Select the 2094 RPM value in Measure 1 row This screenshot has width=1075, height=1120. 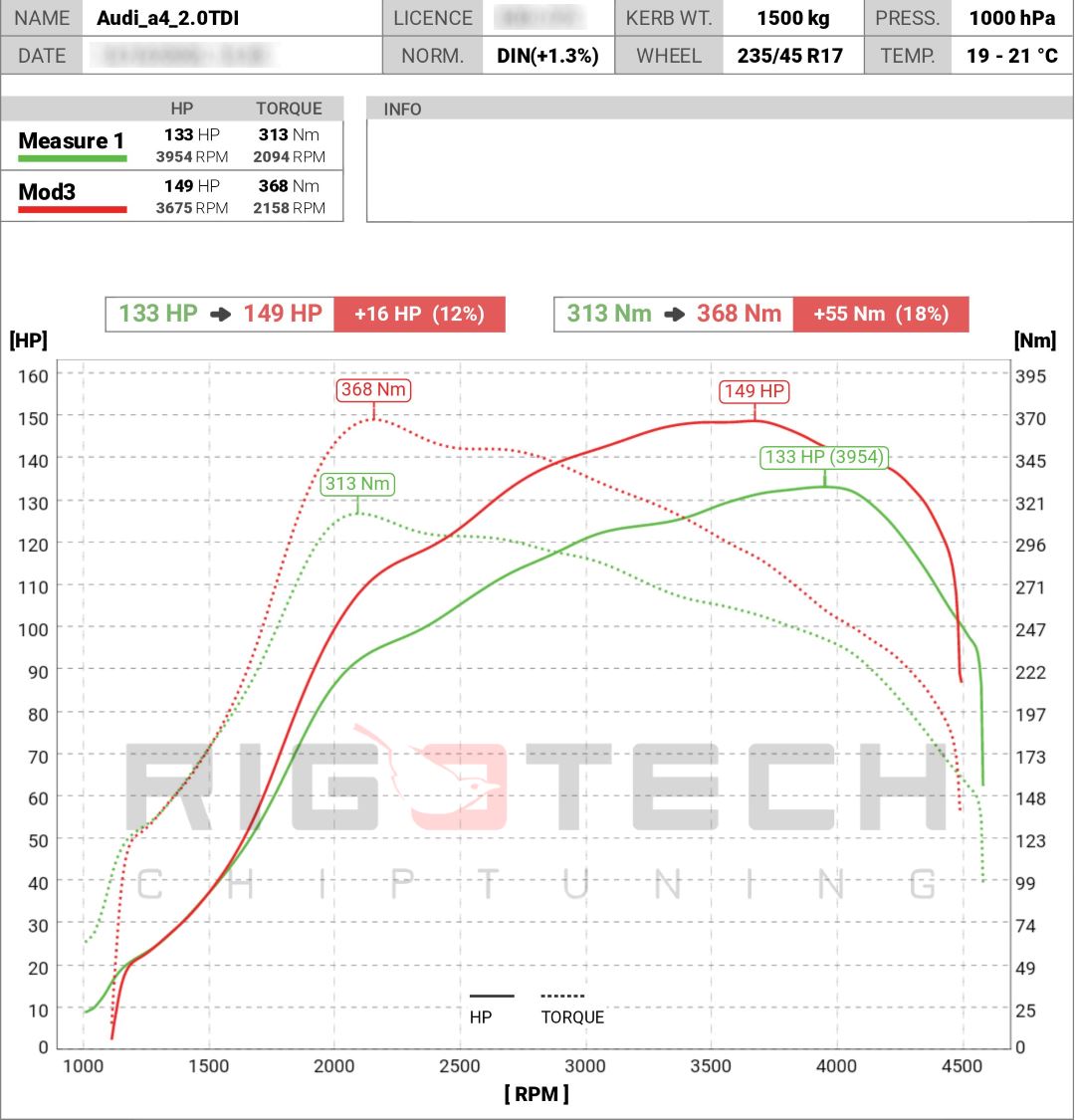point(290,157)
